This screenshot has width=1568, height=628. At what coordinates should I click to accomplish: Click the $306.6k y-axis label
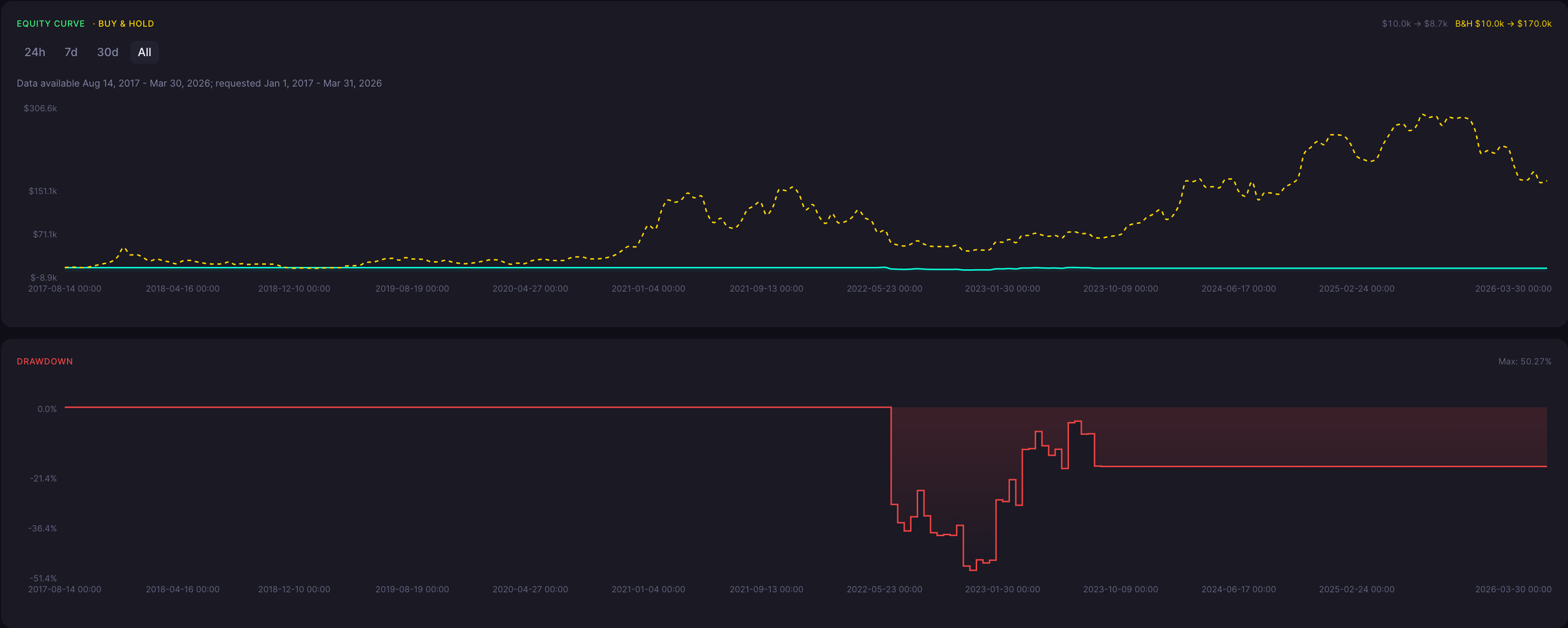click(x=40, y=108)
